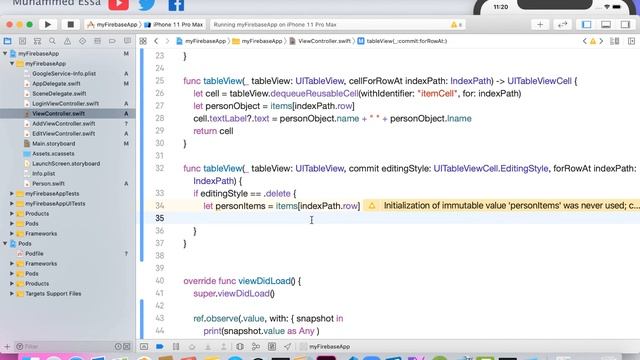Jump to previous issue arrow
This screenshot has width=640, height=360.
(584, 41)
